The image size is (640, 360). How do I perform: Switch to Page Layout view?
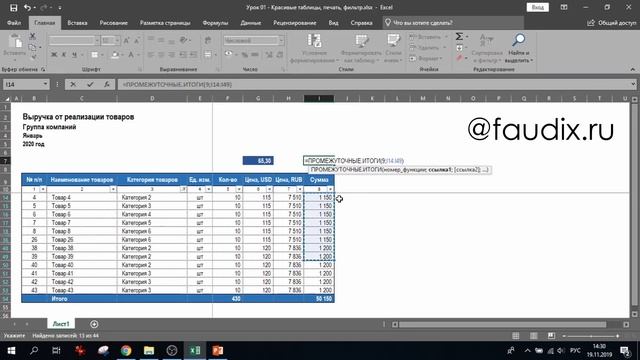click(533, 336)
